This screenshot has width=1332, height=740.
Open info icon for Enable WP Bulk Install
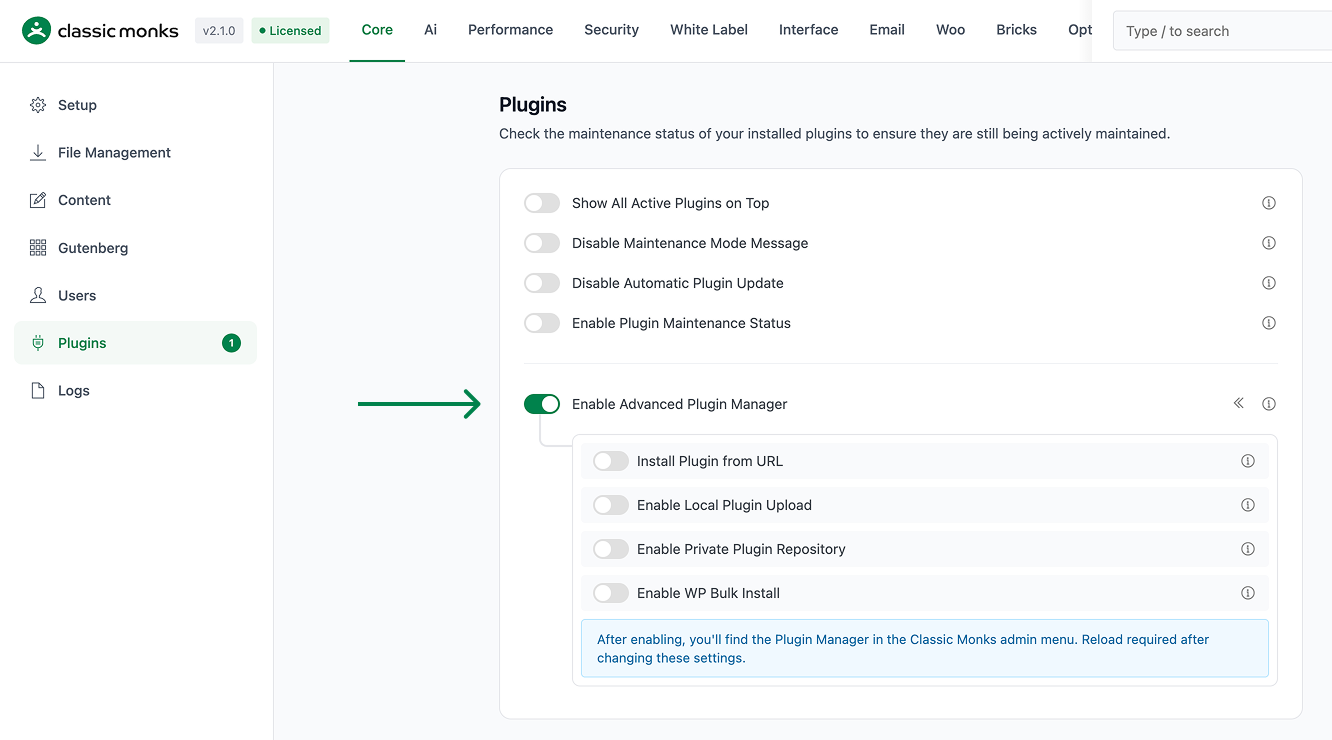(x=1248, y=593)
